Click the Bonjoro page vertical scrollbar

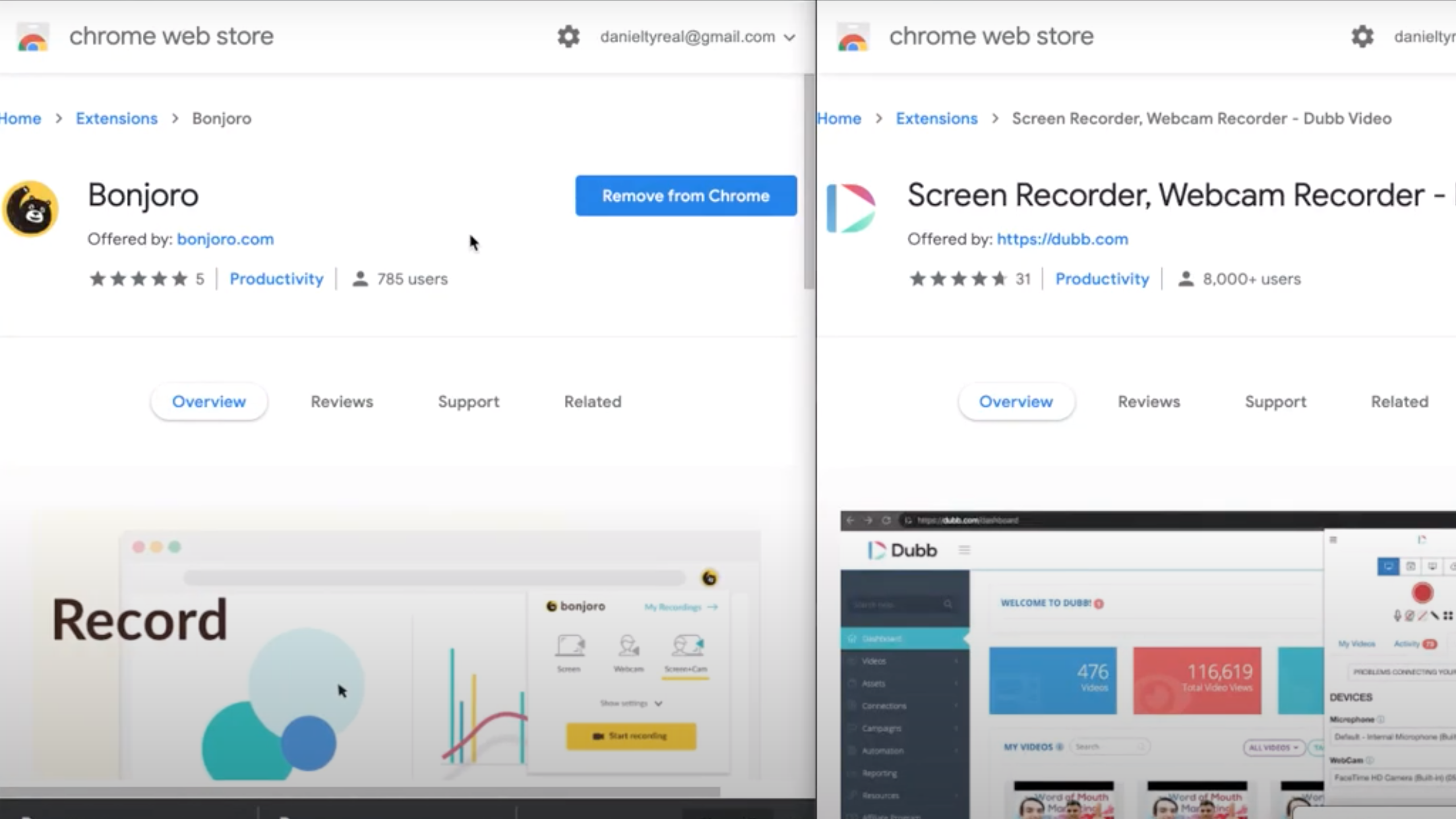tap(809, 182)
